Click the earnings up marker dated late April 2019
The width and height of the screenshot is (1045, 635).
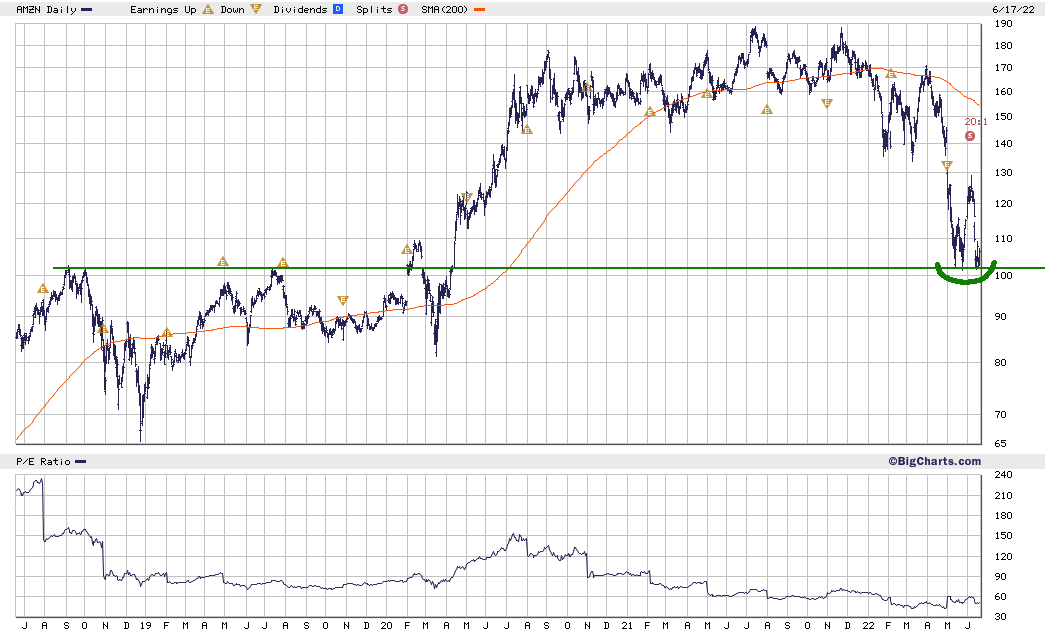point(223,262)
